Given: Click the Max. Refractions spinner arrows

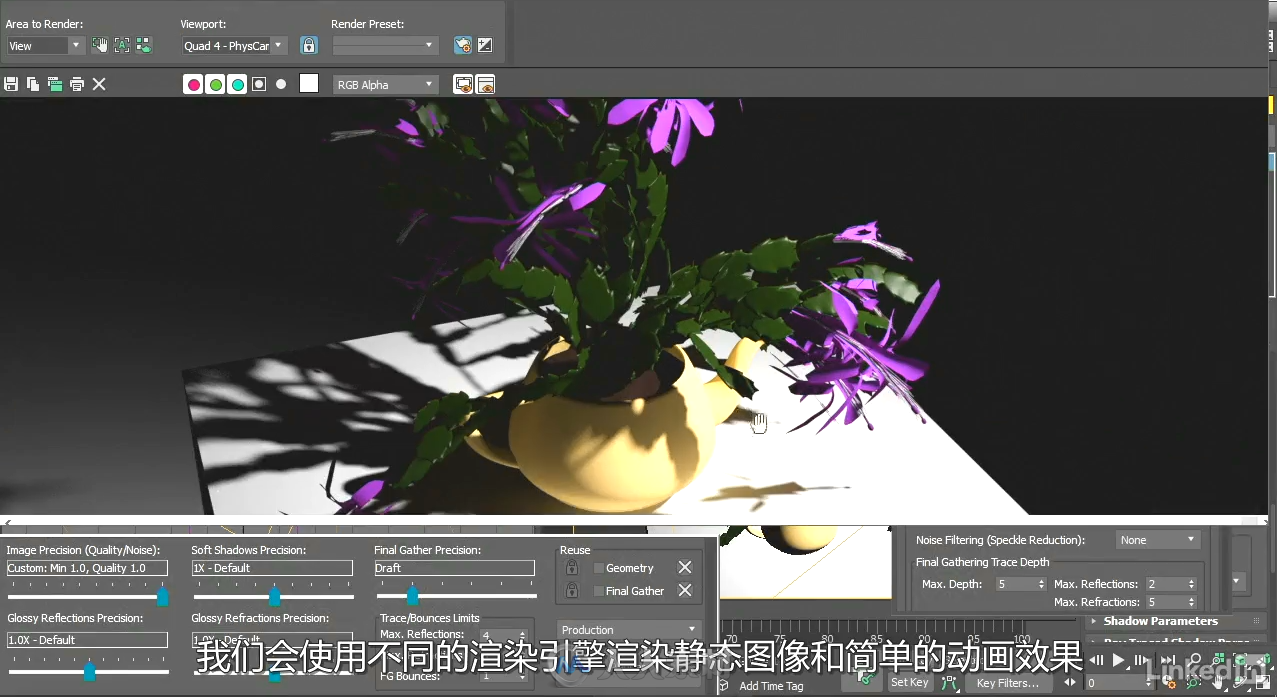Looking at the screenshot, I should pos(1191,602).
